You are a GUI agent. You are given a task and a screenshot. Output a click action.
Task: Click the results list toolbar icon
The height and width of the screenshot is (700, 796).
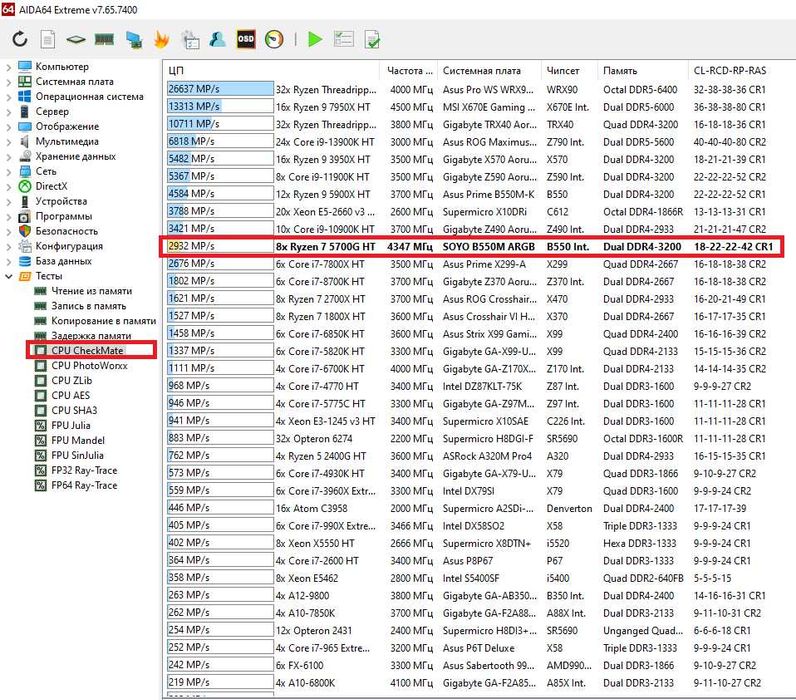[x=344, y=39]
